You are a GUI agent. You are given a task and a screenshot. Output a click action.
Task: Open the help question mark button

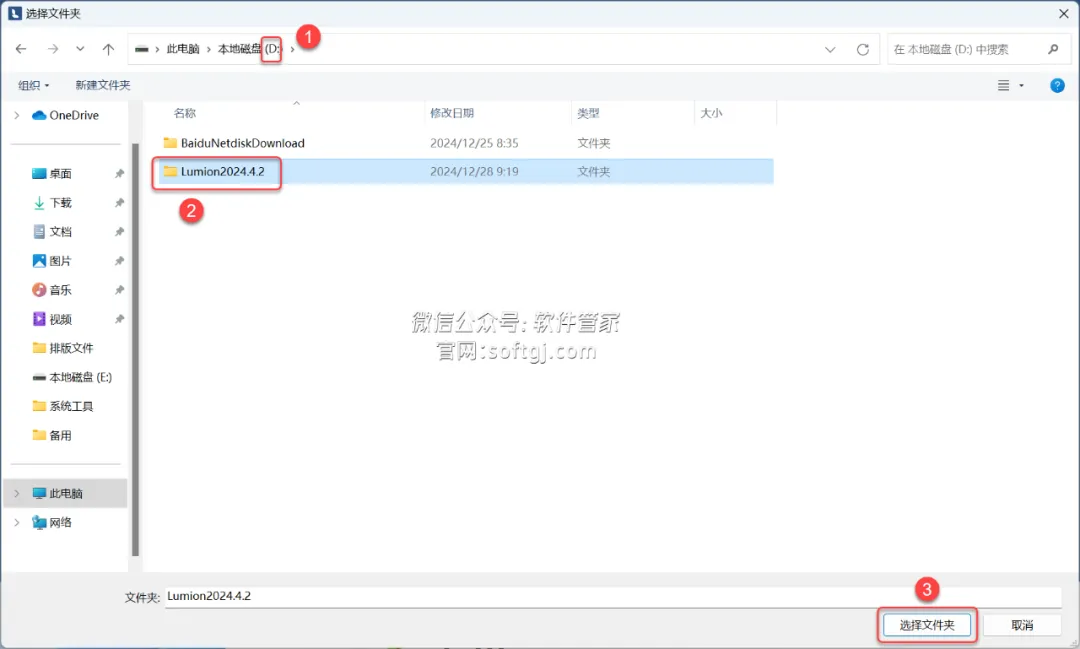1057,85
